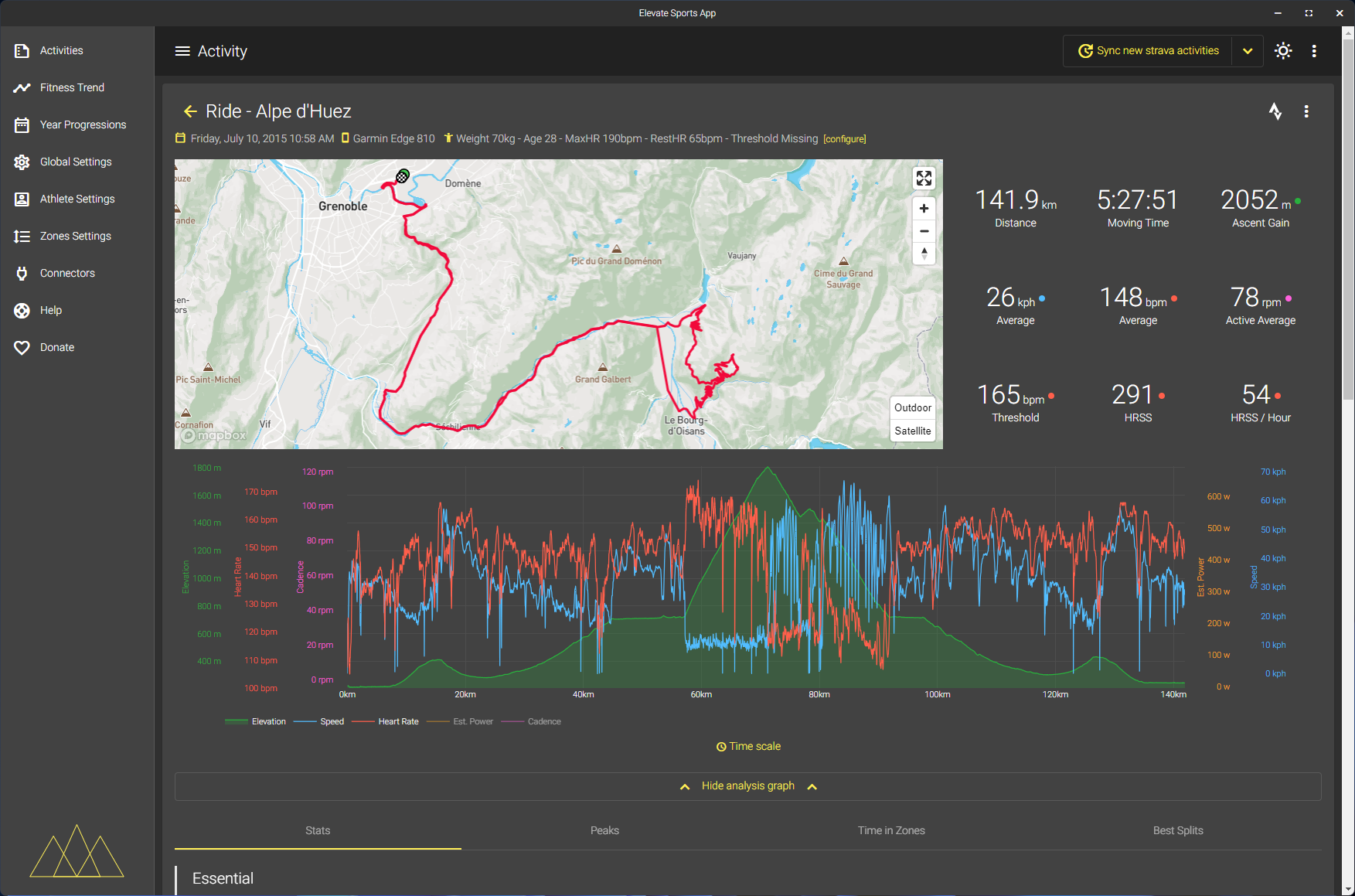The height and width of the screenshot is (896, 1355).
Task: Expand the sync options dropdown arrow
Action: click(1248, 51)
